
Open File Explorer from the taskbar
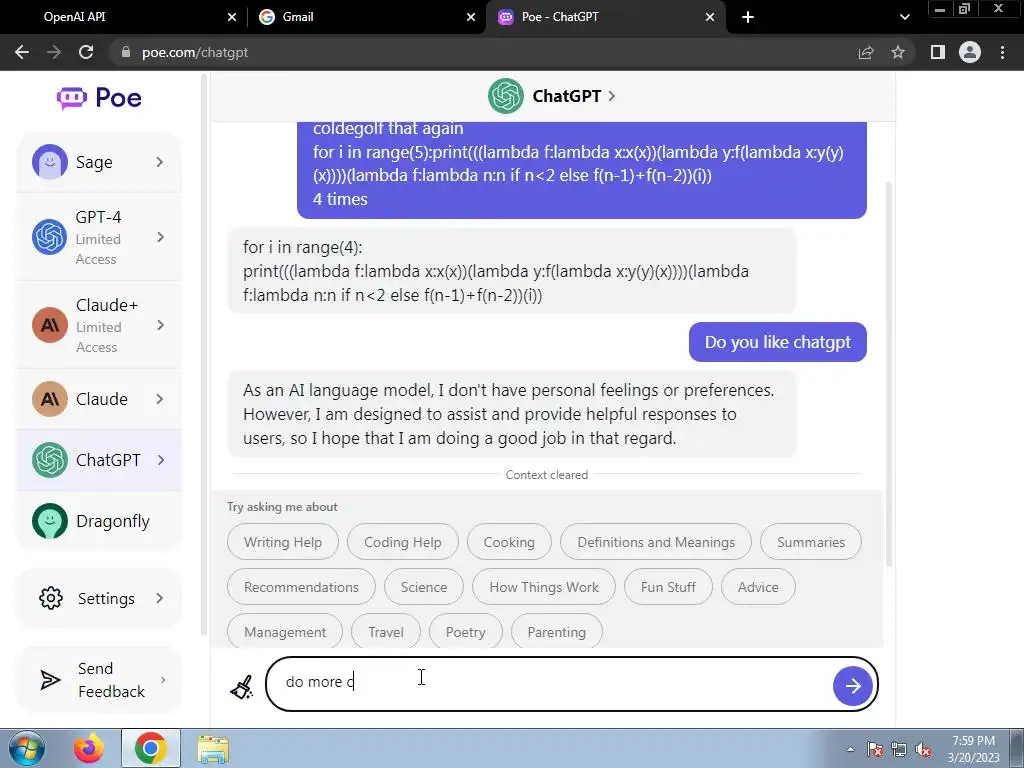tap(213, 749)
